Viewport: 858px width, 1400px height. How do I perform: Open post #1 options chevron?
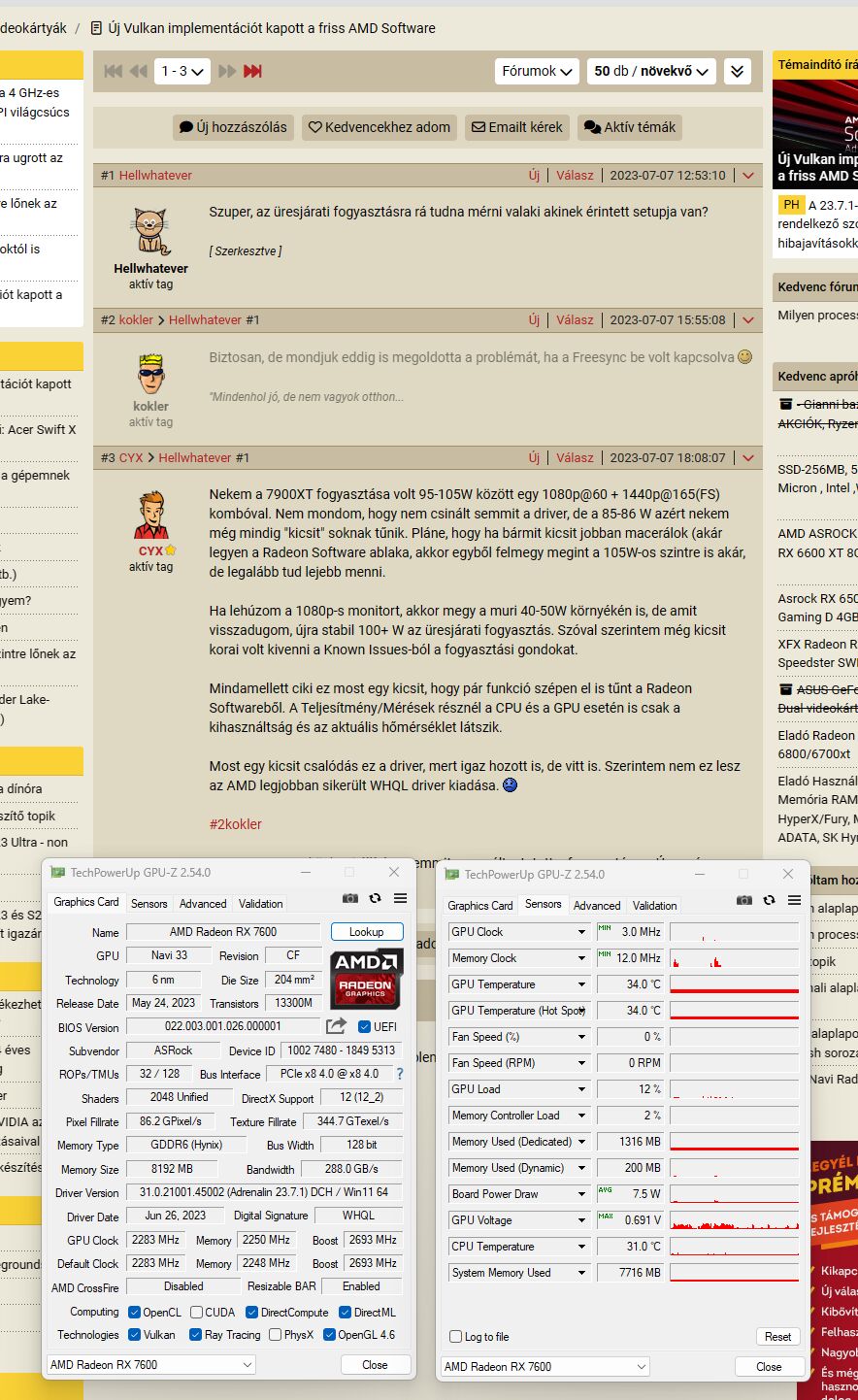[x=748, y=176]
